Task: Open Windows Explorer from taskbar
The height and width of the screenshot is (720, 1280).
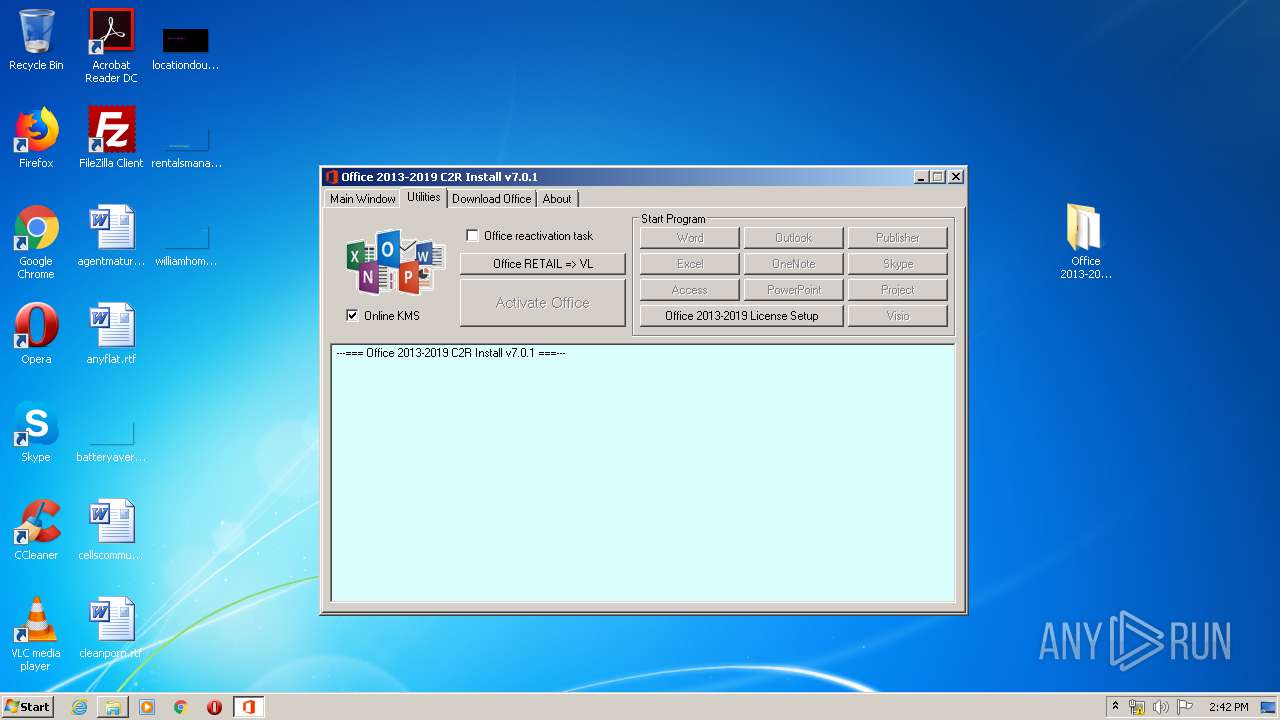Action: tap(113, 707)
